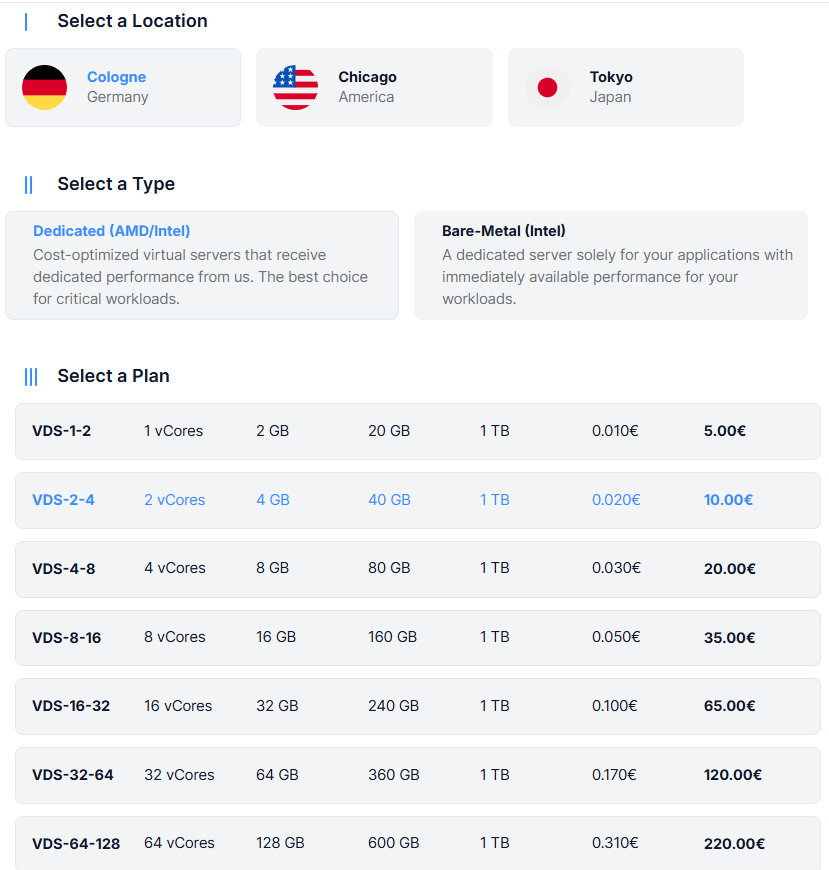Select the VDS-1-2 plan row

coord(417,431)
